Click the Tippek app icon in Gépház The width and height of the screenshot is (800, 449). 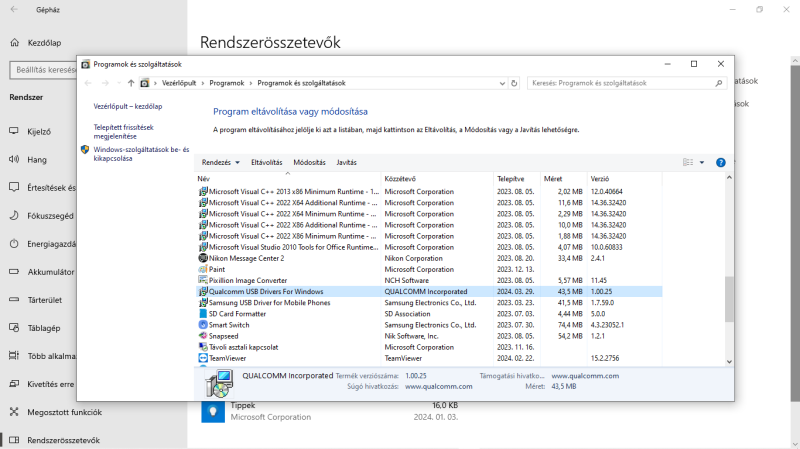(x=213, y=411)
